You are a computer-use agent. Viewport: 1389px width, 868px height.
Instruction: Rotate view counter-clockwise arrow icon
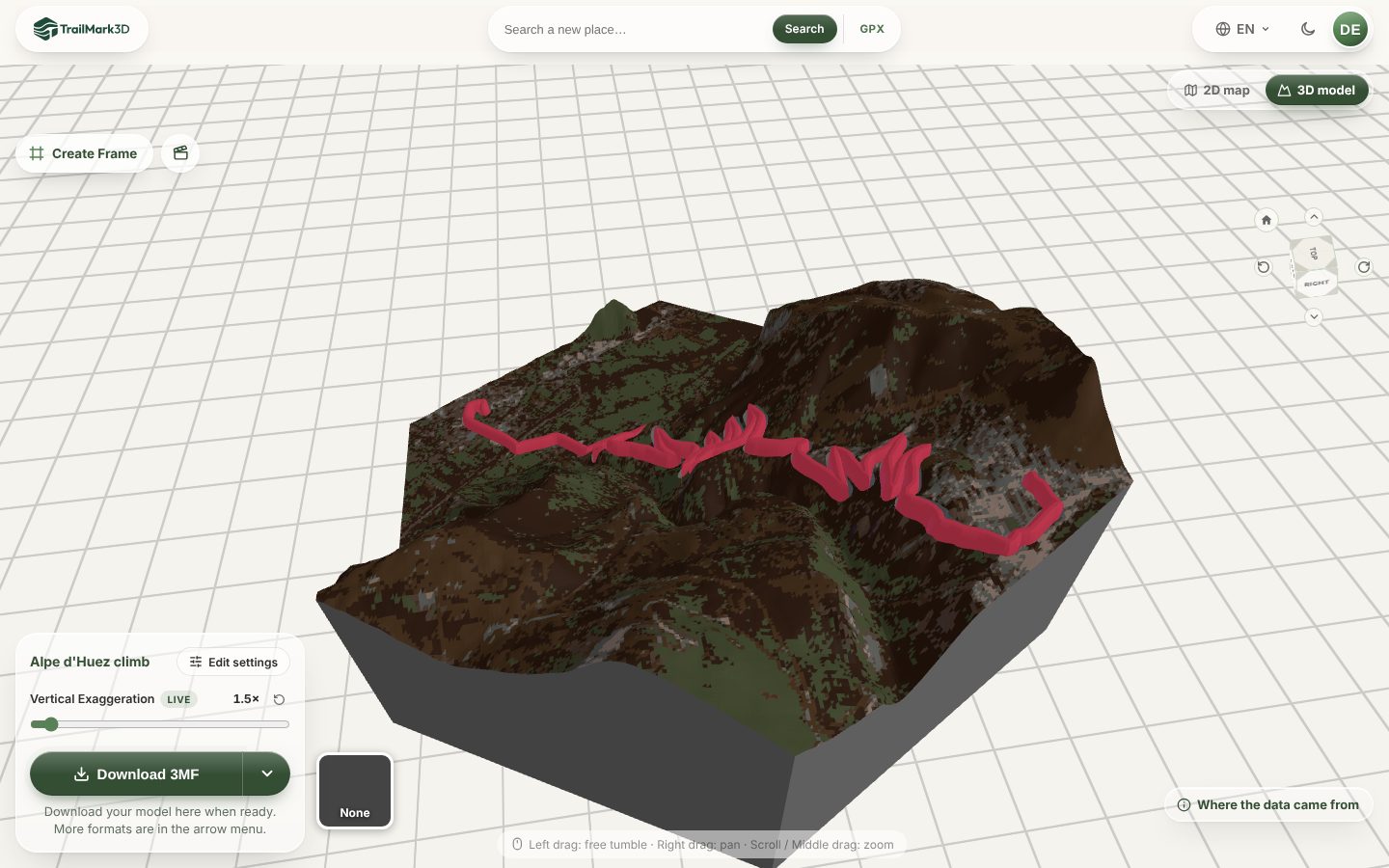(1264, 267)
